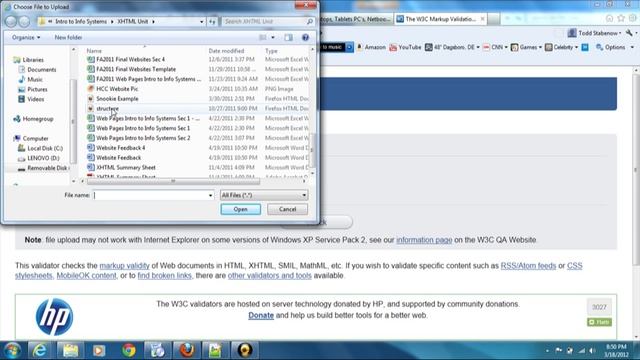Screen dimensions: 640x360
Task: Click the file list vertical scrollbar
Action: pyautogui.click(x=313, y=150)
